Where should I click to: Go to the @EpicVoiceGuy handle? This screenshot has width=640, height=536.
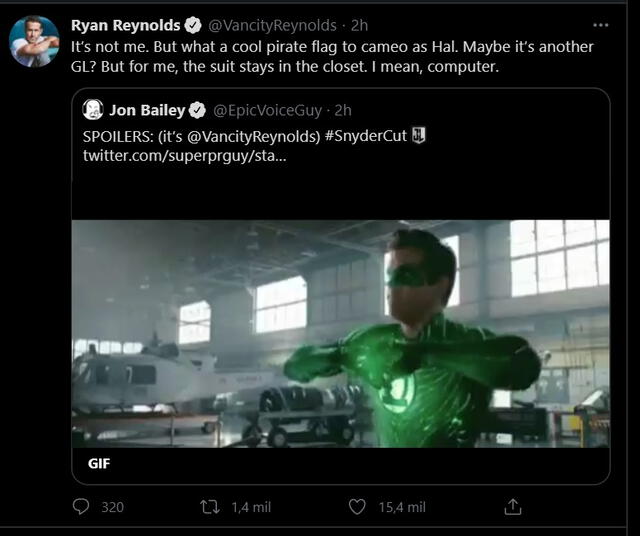point(268,110)
